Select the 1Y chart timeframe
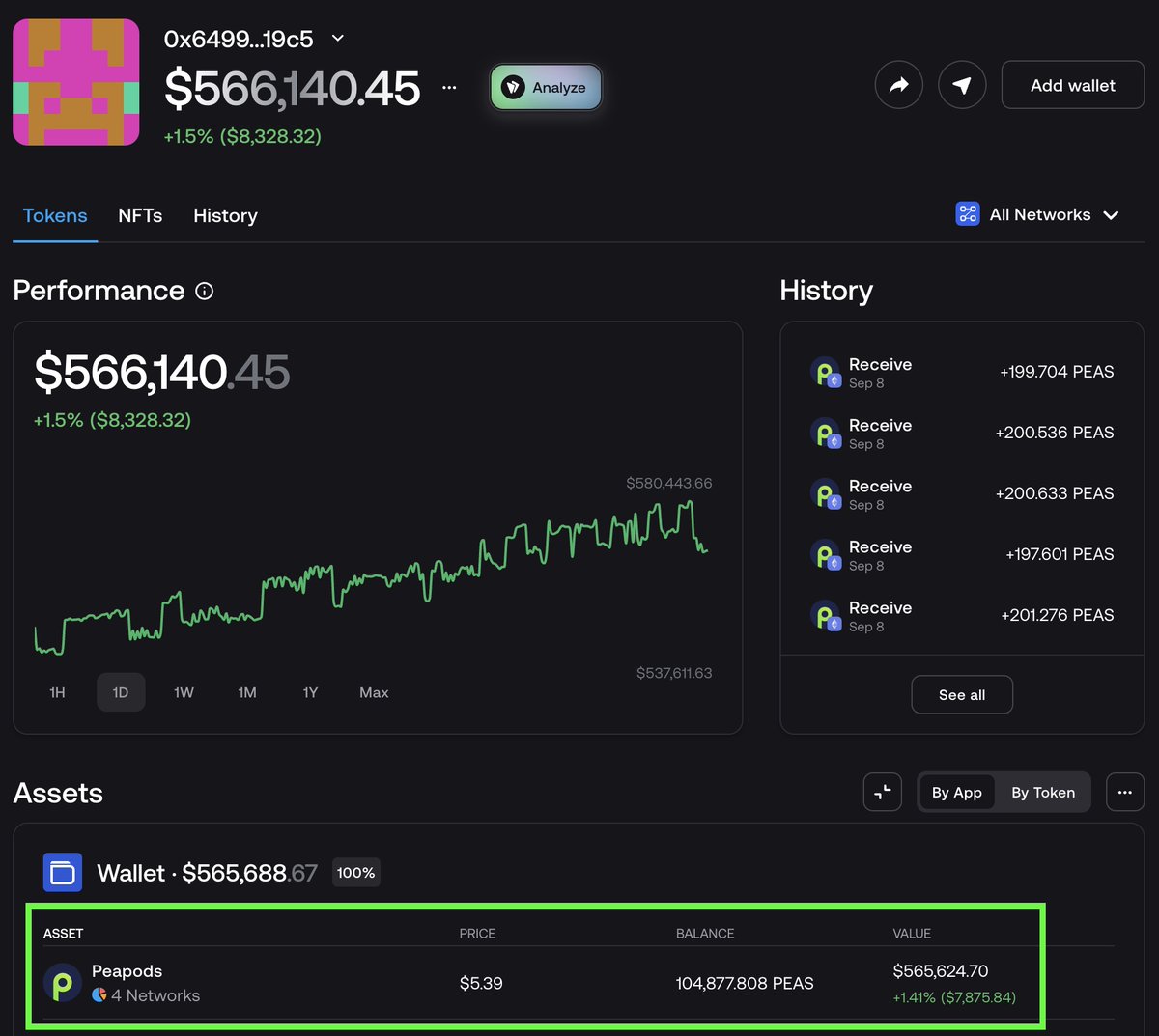The width and height of the screenshot is (1159, 1036). (x=310, y=692)
